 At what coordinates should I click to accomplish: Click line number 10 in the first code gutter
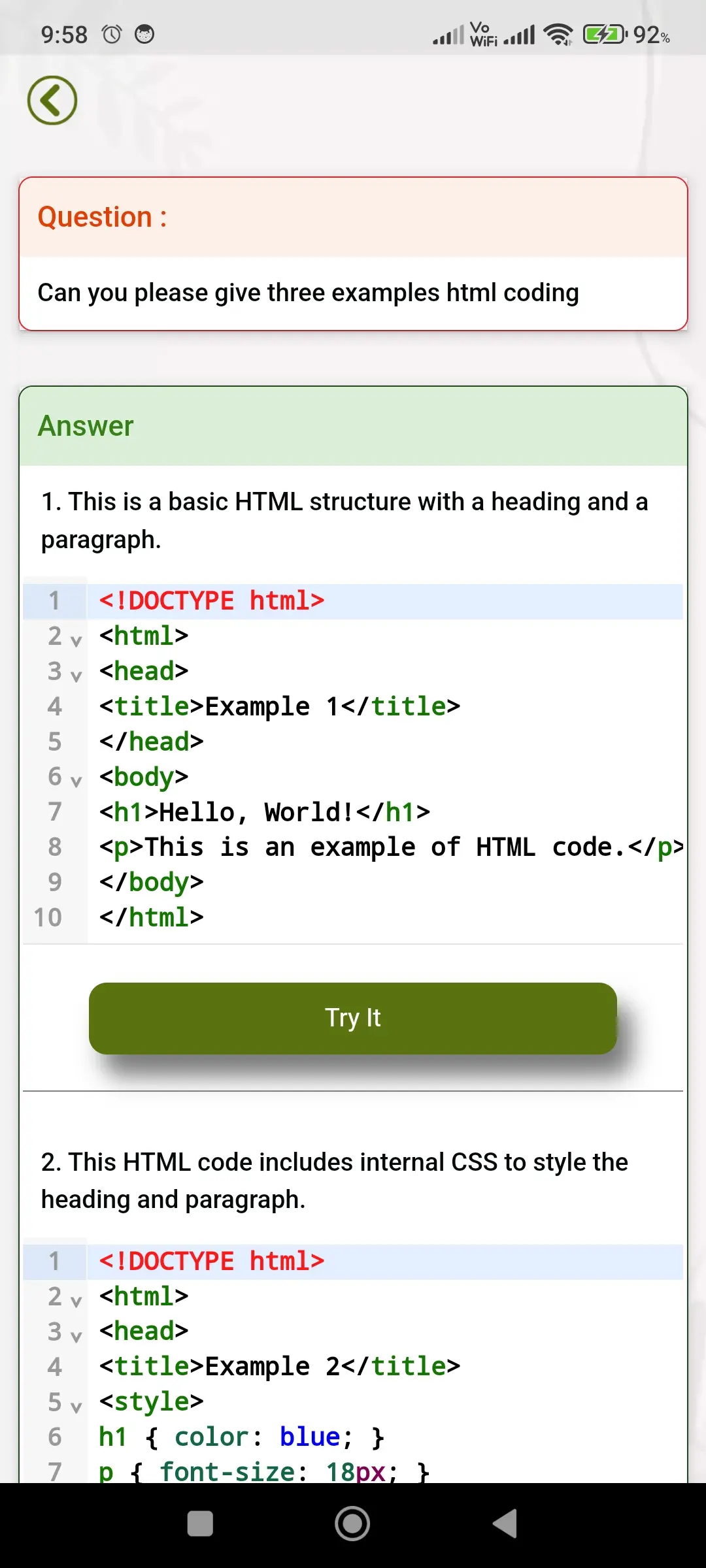[48, 918]
